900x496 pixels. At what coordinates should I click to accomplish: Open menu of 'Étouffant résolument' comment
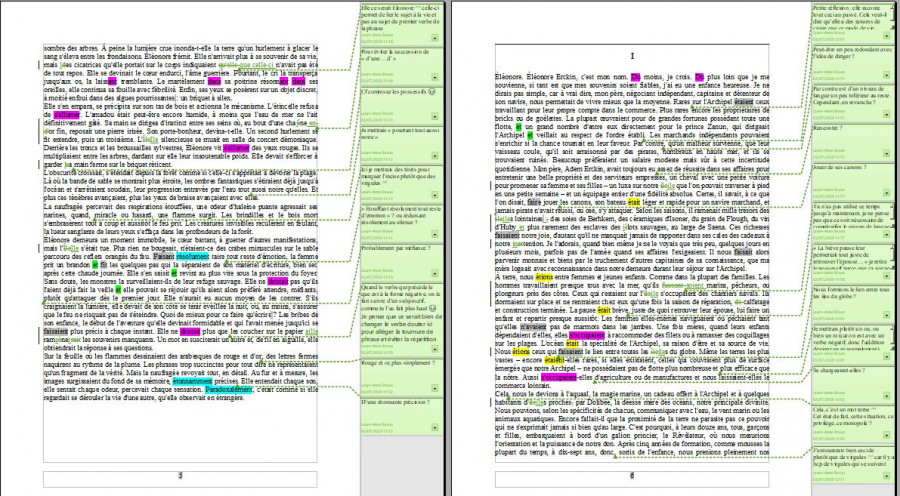435,234
